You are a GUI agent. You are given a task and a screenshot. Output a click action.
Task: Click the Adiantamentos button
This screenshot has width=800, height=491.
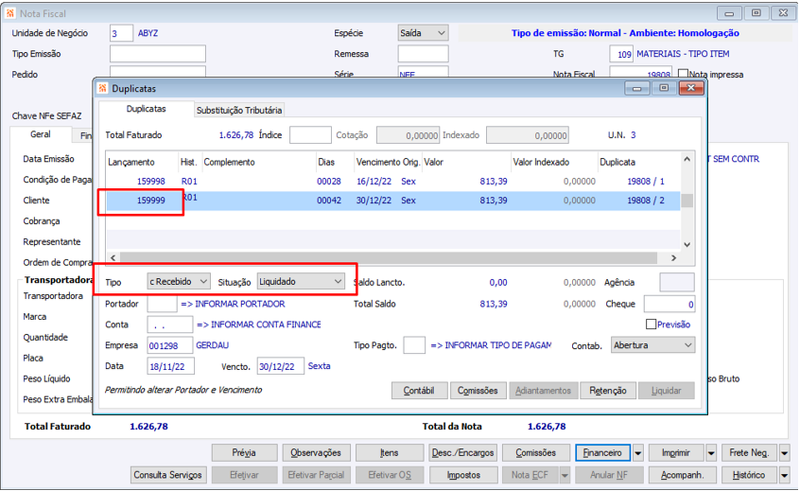tap(543, 390)
